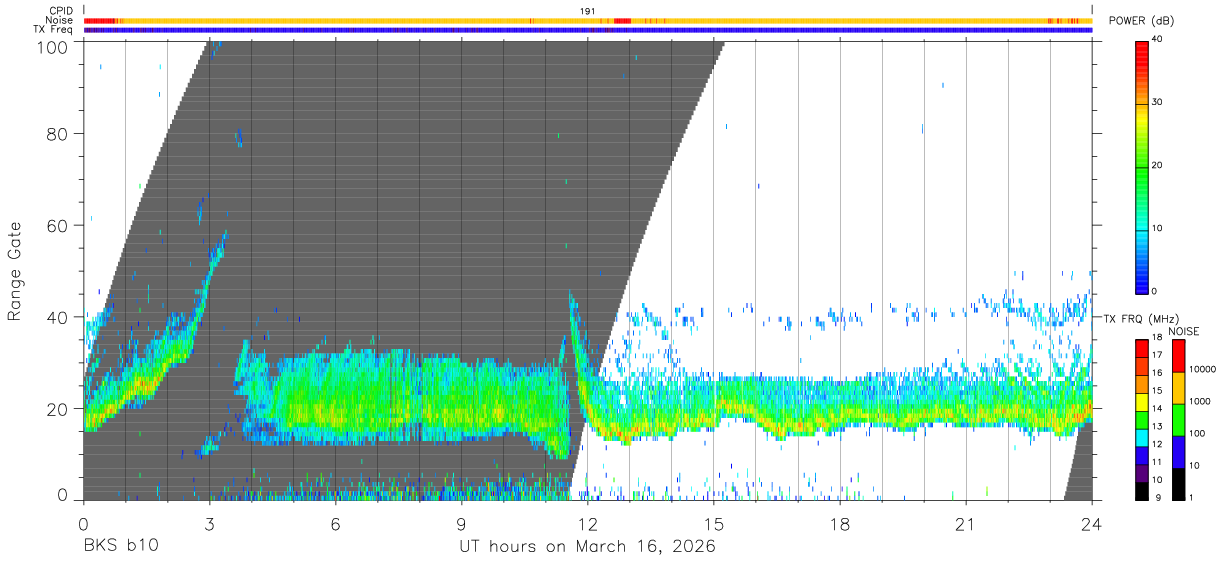Click the black swatch in TX FRQ legend
This screenshot has width=1228, height=567.
coord(1143,490)
